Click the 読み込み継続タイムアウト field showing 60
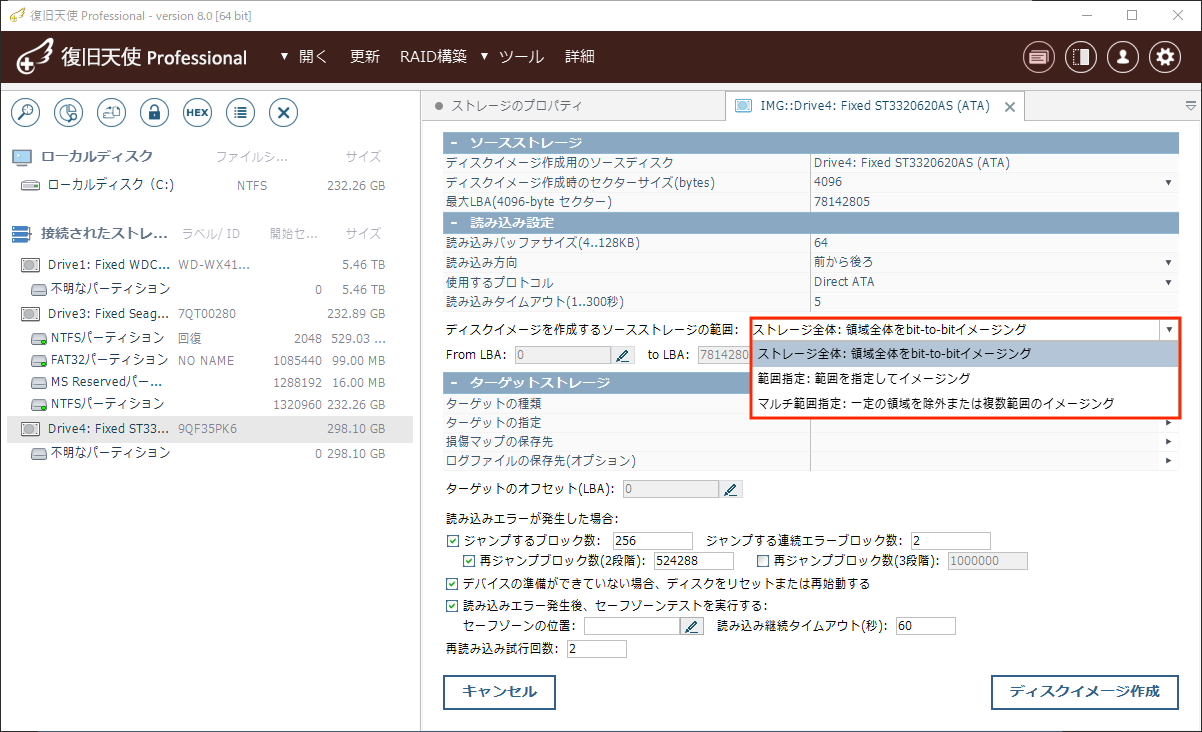The image size is (1202, 732). point(926,626)
